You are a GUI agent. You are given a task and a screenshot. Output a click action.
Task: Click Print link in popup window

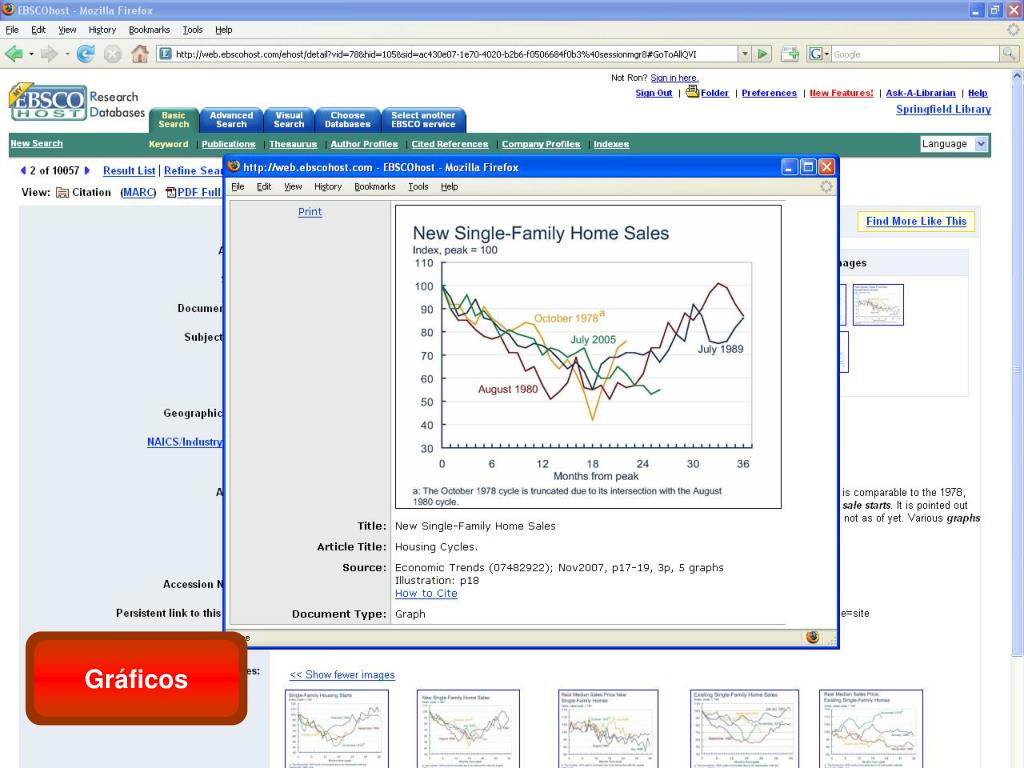coord(310,212)
